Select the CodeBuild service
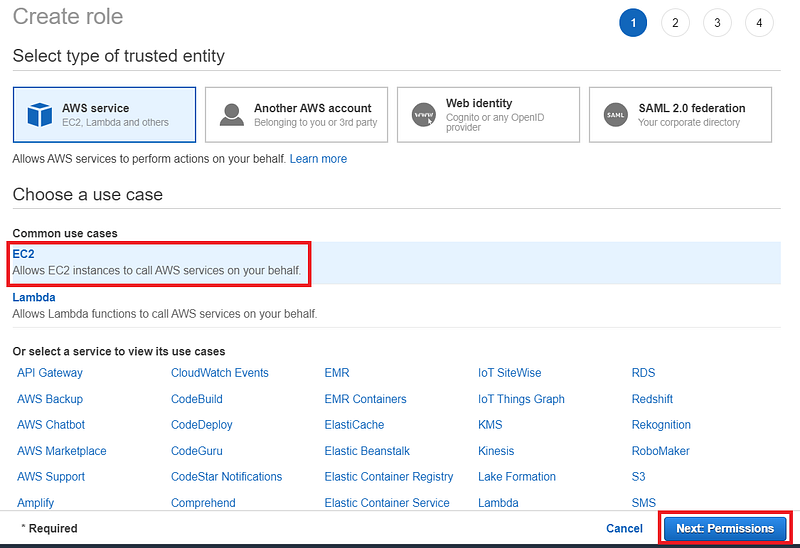Image resolution: width=800 pixels, height=548 pixels. pyautogui.click(x=197, y=398)
